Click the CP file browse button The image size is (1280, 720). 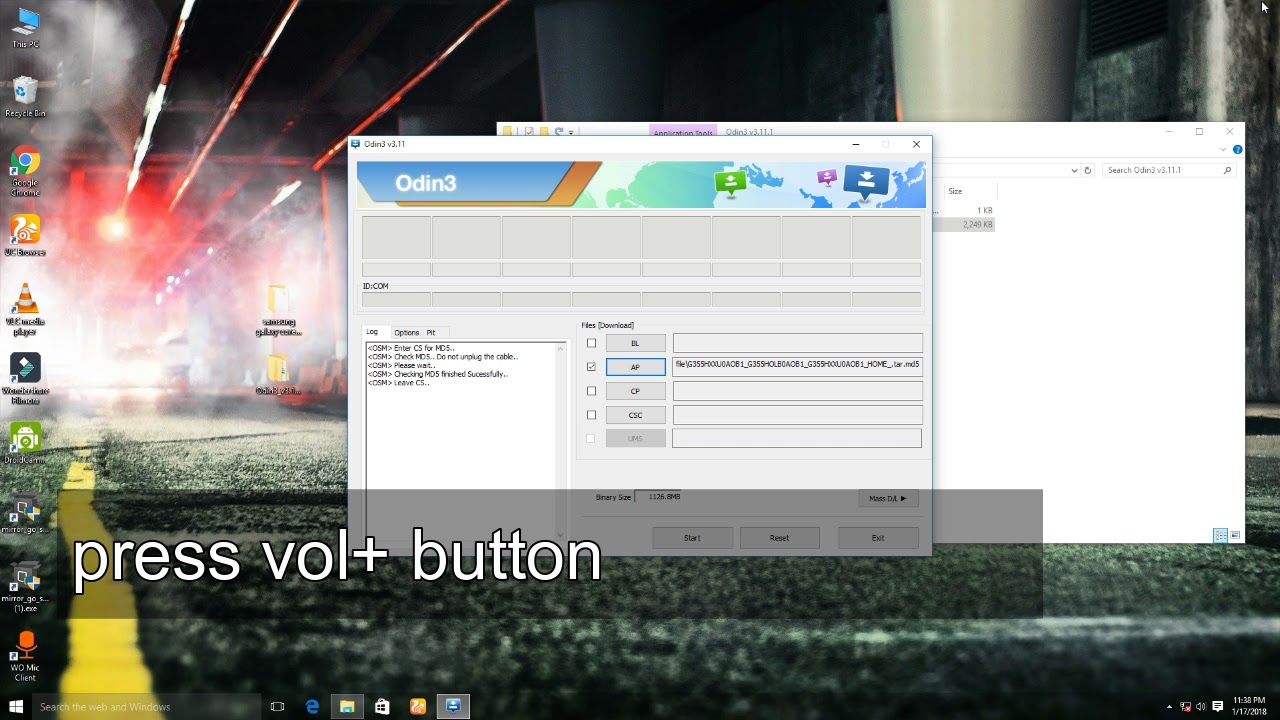click(x=635, y=391)
